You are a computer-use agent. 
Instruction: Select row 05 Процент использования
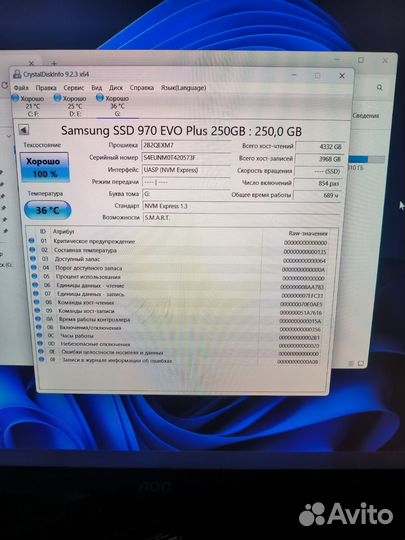pos(179,277)
